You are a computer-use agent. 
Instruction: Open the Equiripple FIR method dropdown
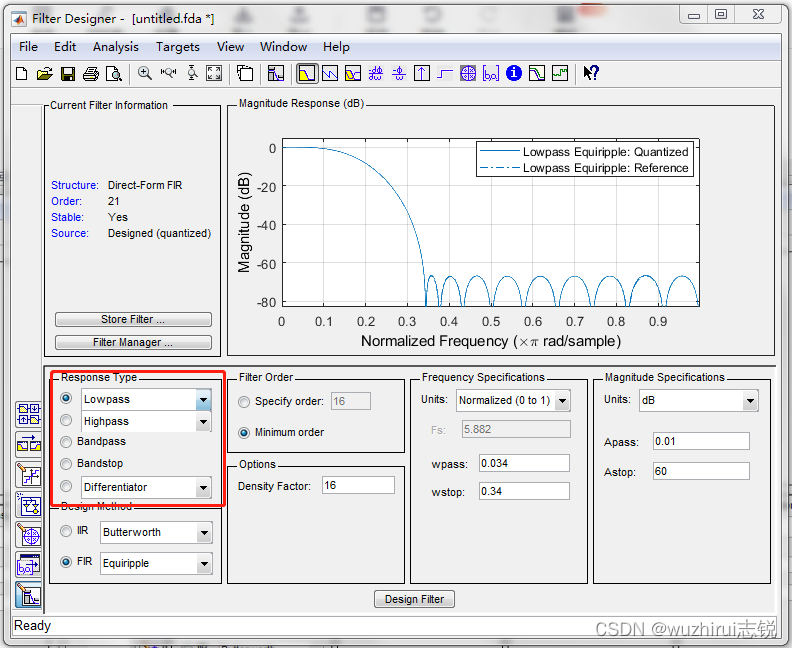204,564
